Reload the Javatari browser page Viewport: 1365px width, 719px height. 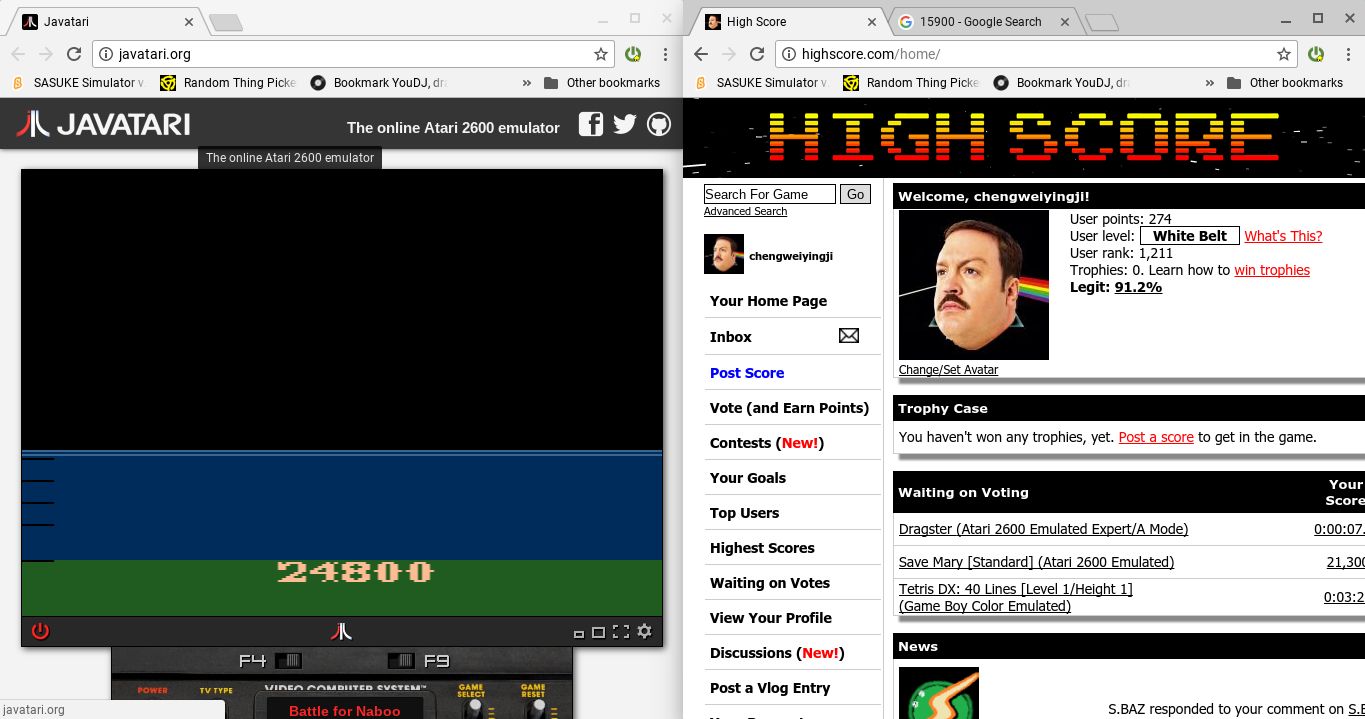tap(73, 54)
